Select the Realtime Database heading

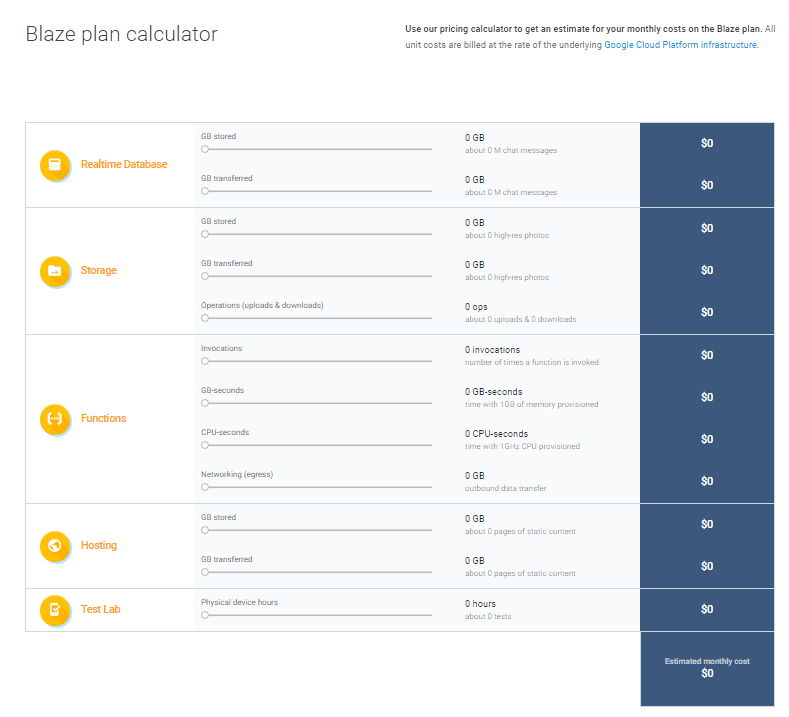pyautogui.click(x=124, y=165)
